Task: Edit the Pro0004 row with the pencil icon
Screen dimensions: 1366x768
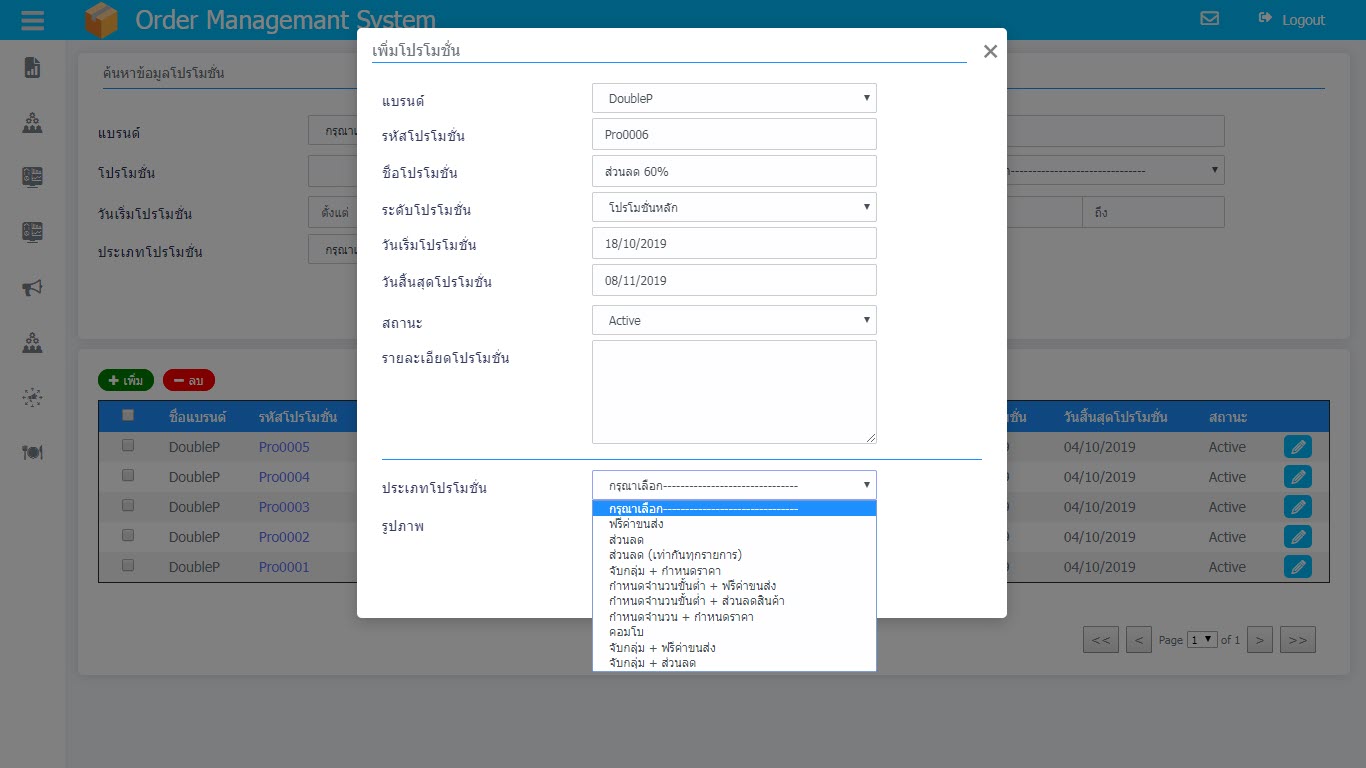Action: click(1297, 477)
